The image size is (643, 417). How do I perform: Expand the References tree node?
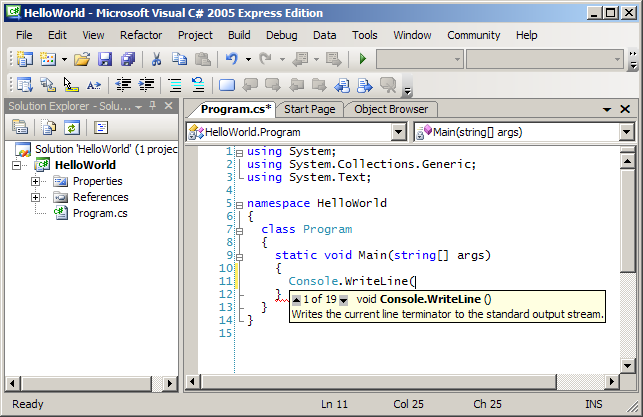(x=36, y=197)
